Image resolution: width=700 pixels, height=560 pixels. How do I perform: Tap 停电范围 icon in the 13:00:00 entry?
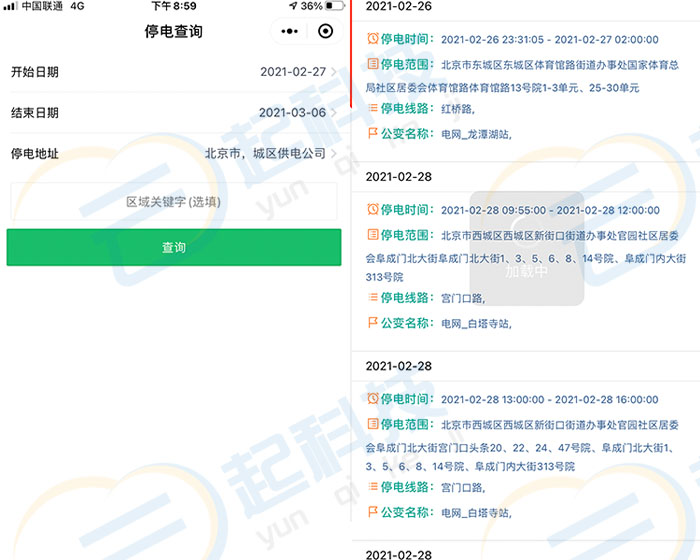point(373,424)
